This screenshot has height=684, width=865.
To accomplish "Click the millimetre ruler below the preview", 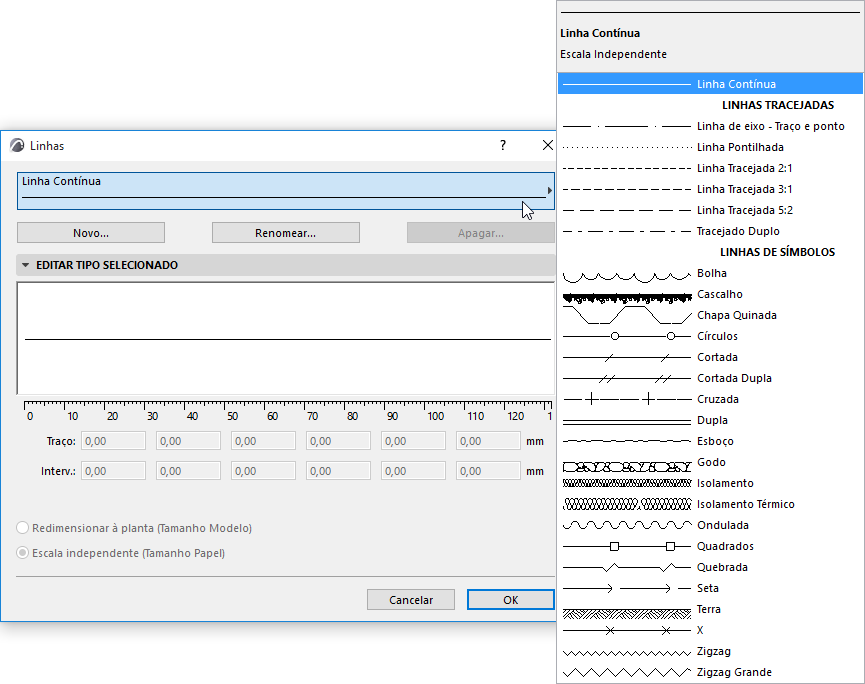I will click(287, 412).
